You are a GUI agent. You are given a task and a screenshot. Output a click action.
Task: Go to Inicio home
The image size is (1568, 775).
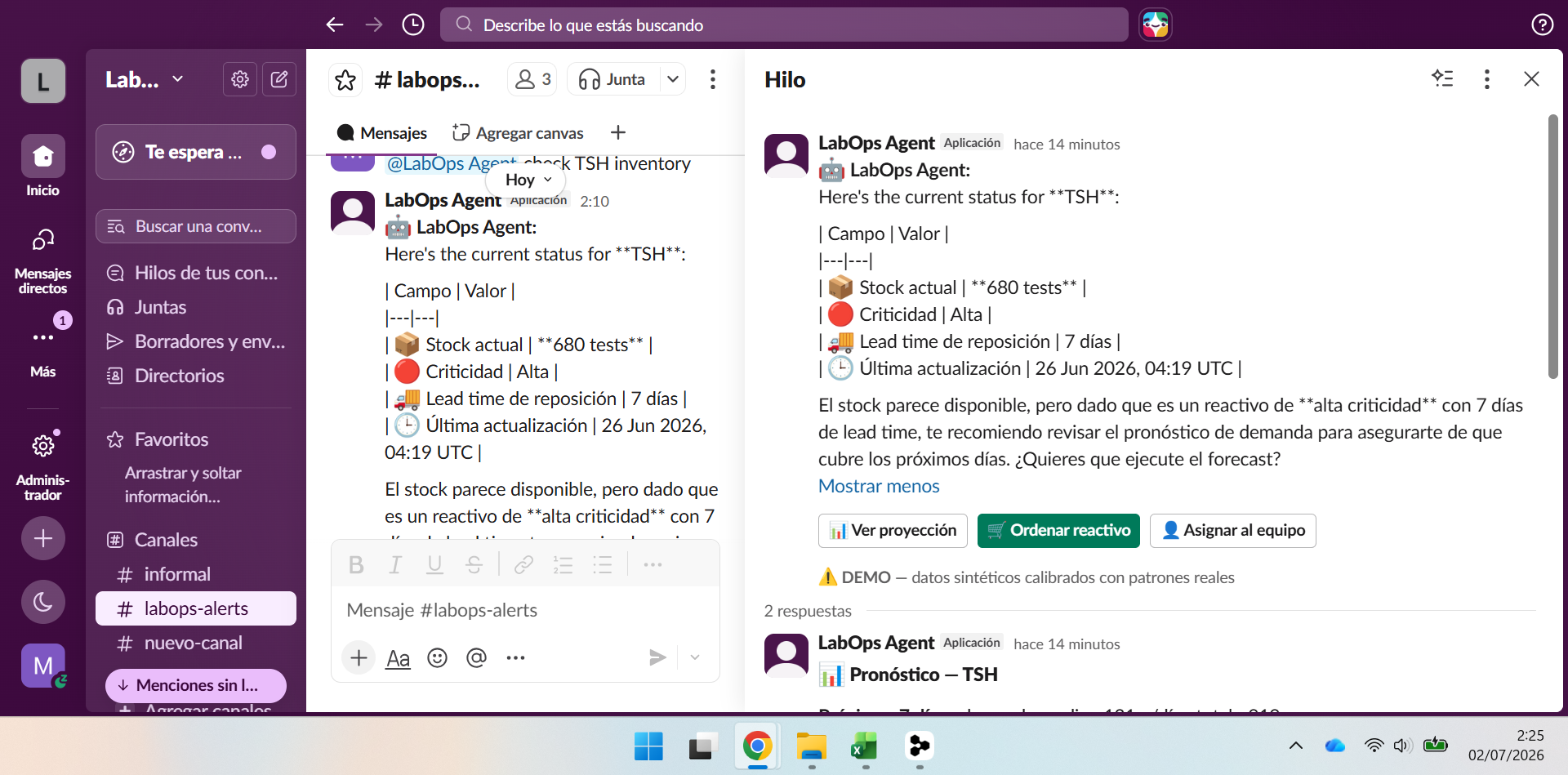43,166
